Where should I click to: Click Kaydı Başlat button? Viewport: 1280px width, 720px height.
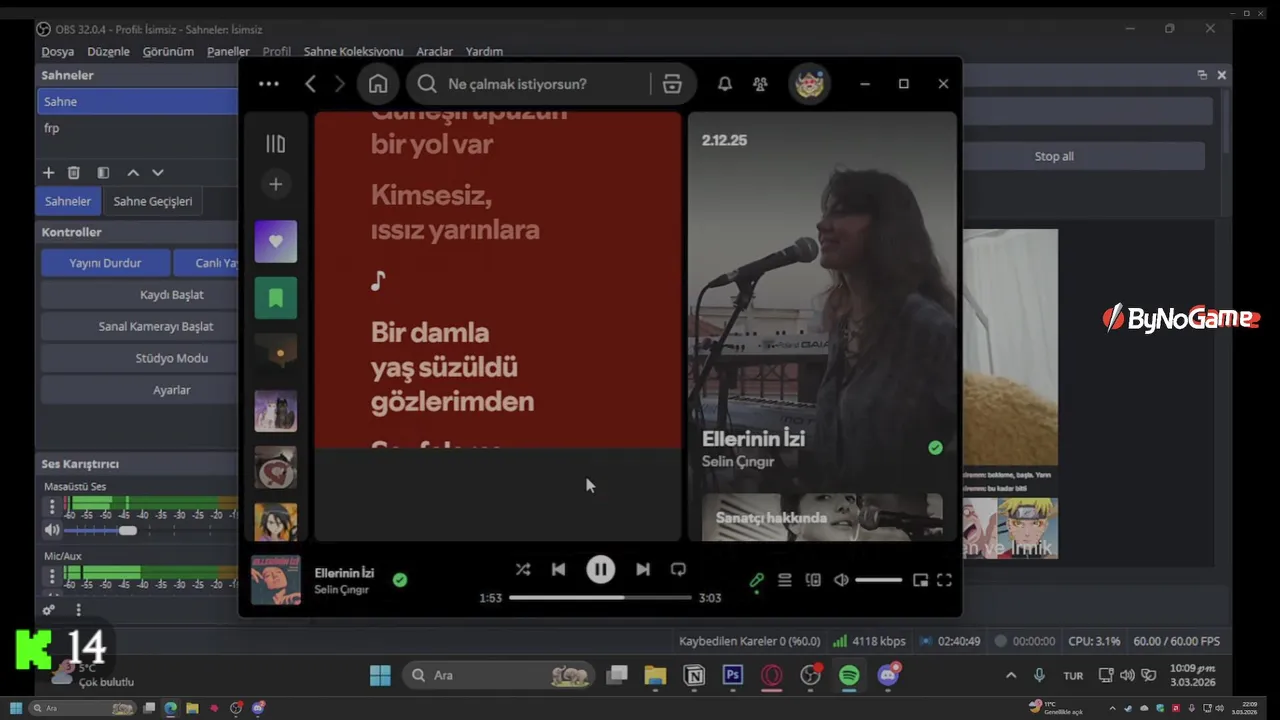[x=140, y=295]
